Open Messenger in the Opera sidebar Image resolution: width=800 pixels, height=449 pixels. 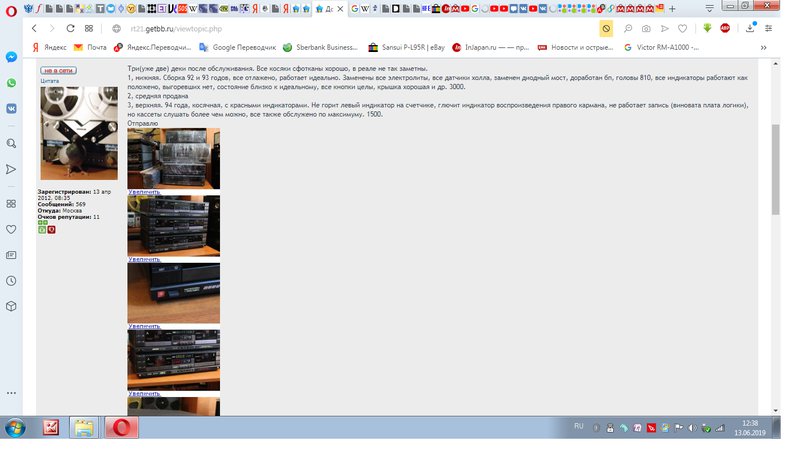11,56
